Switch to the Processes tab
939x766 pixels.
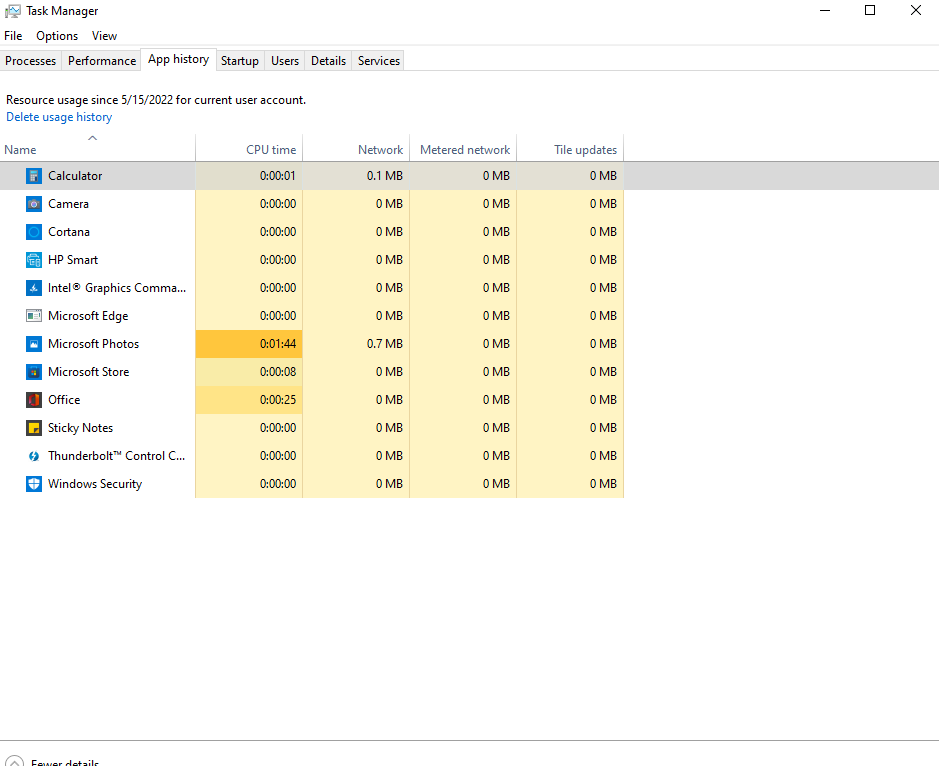[31, 60]
